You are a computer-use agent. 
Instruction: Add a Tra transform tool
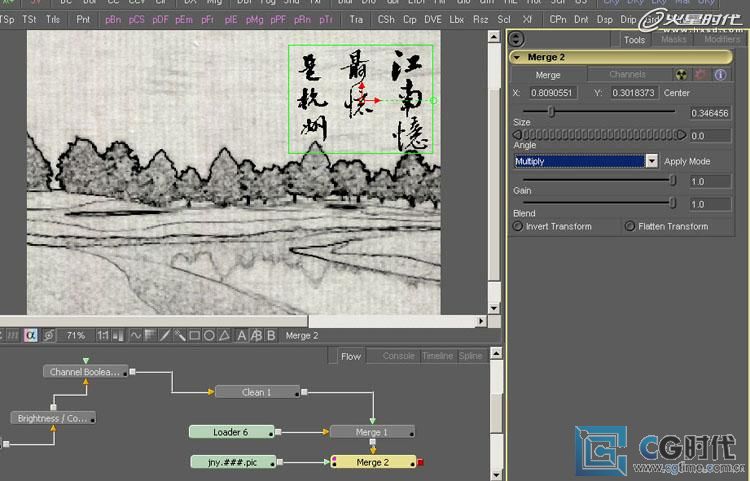[x=356, y=20]
